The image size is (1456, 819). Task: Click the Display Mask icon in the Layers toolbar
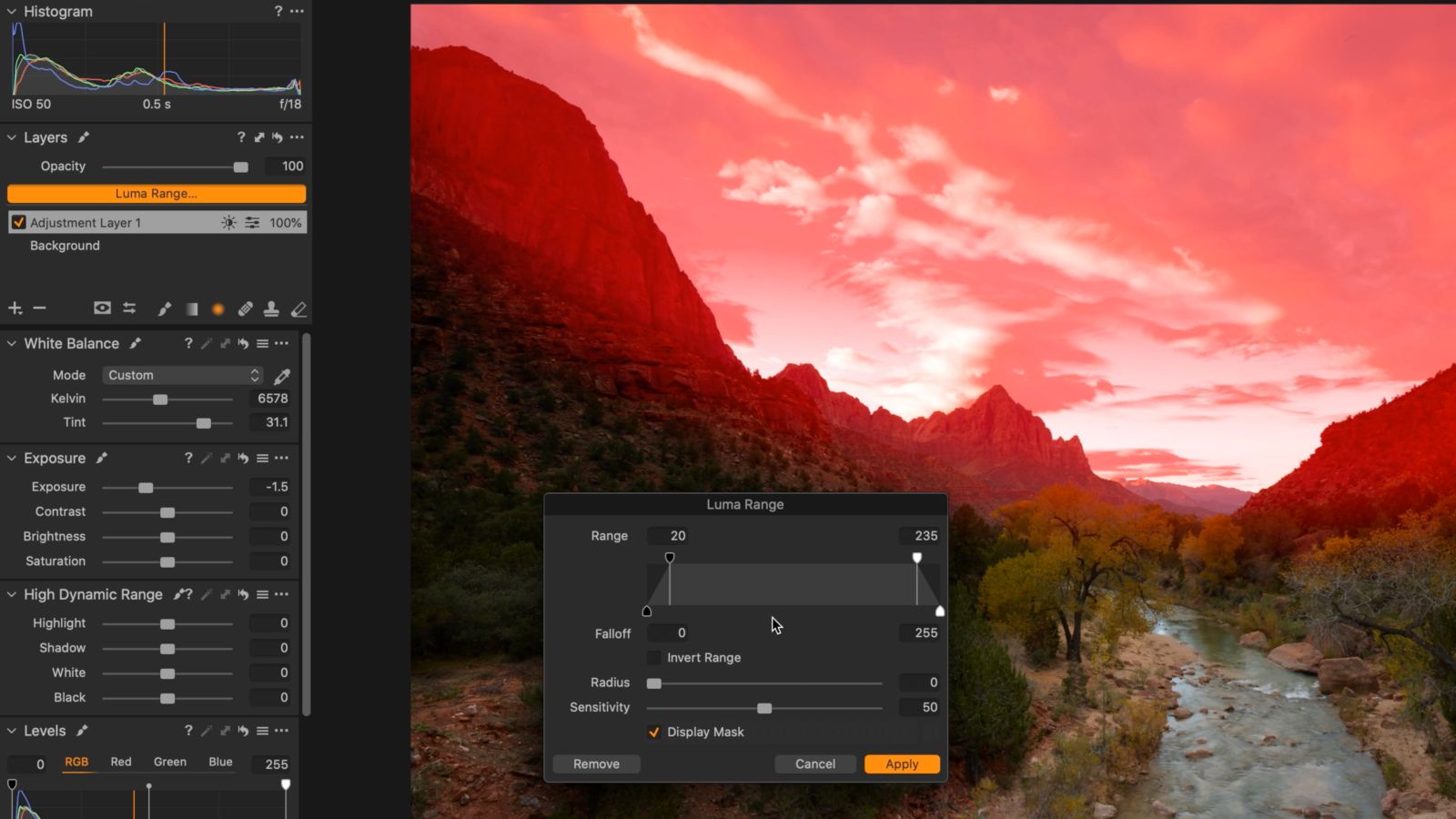102,308
